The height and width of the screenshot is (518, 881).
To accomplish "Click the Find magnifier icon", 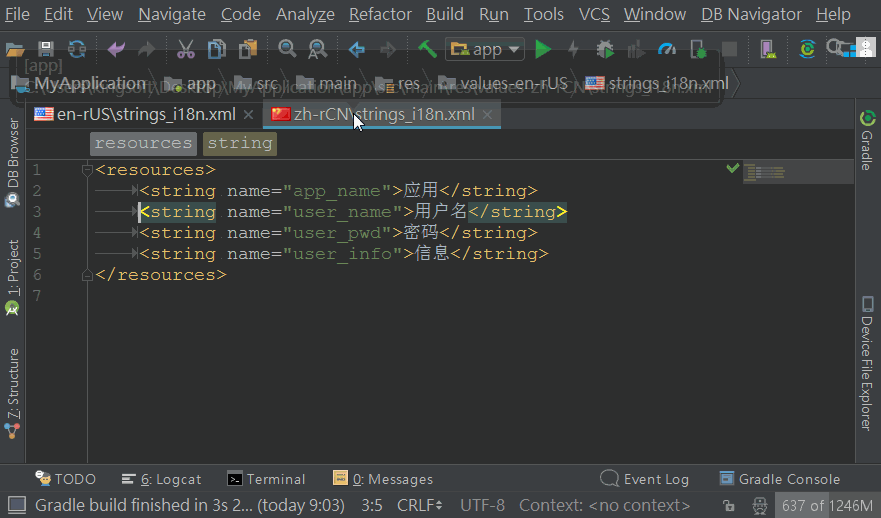I will pyautogui.click(x=287, y=49).
